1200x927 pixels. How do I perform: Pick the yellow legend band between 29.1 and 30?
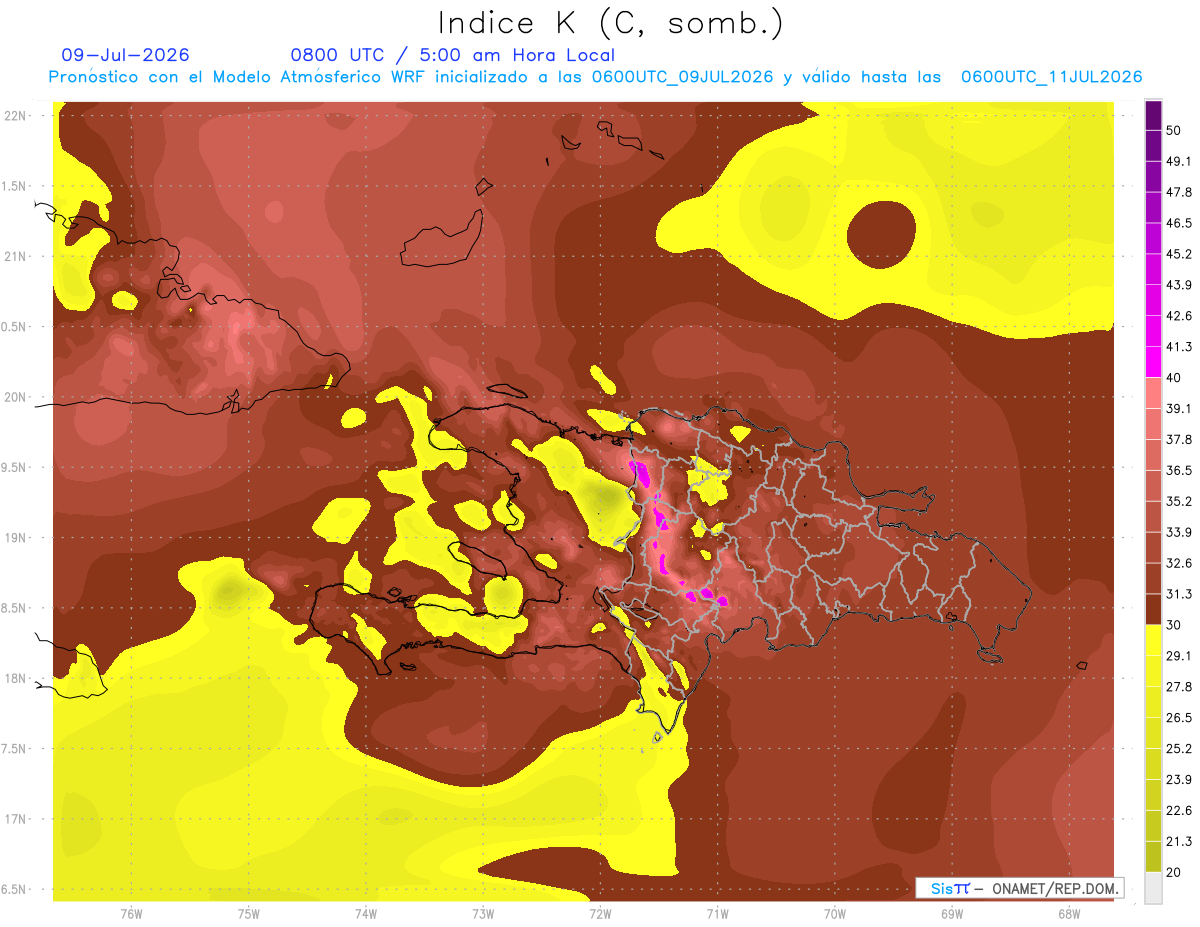1153,640
